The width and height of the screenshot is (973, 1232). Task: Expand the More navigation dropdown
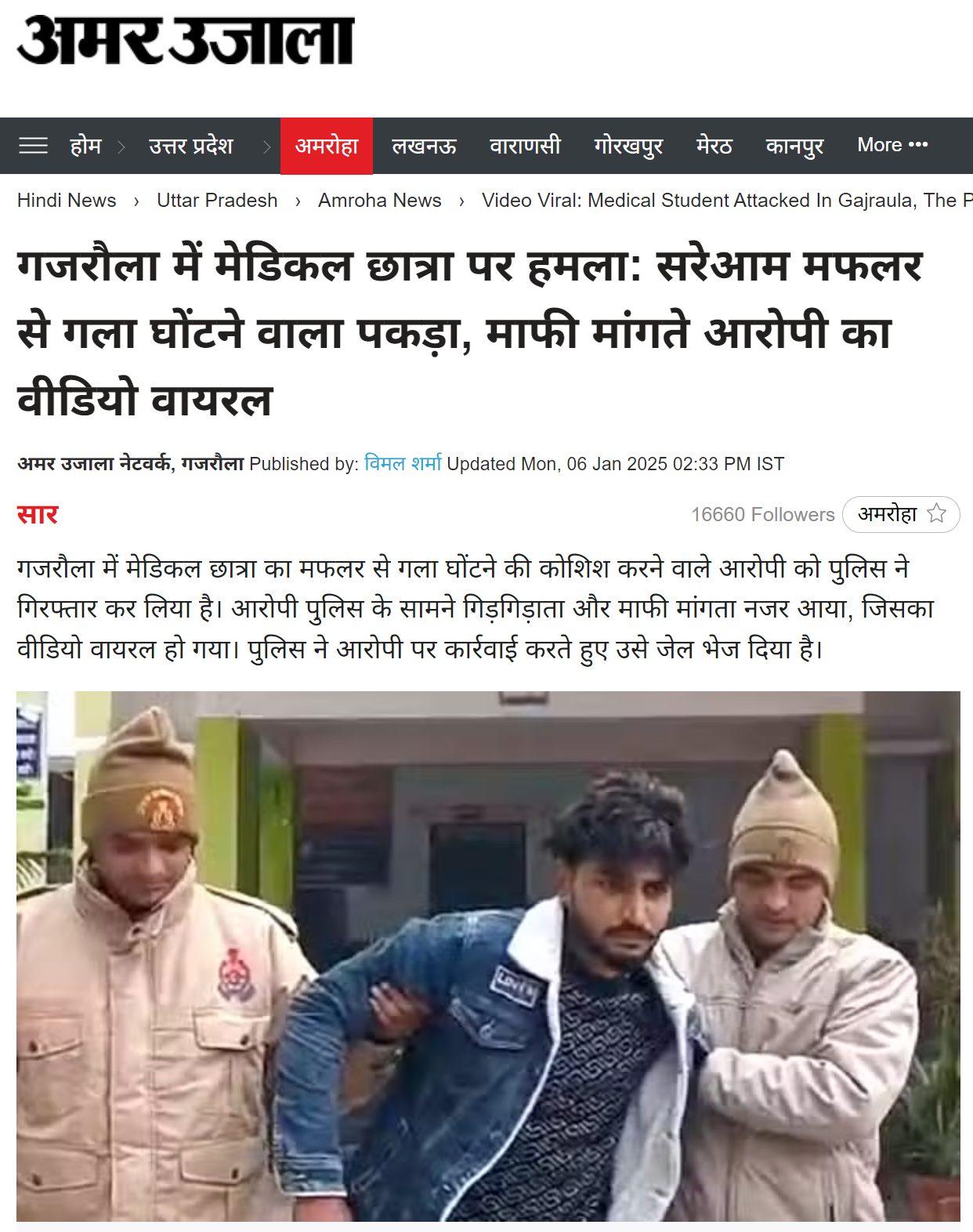point(892,145)
